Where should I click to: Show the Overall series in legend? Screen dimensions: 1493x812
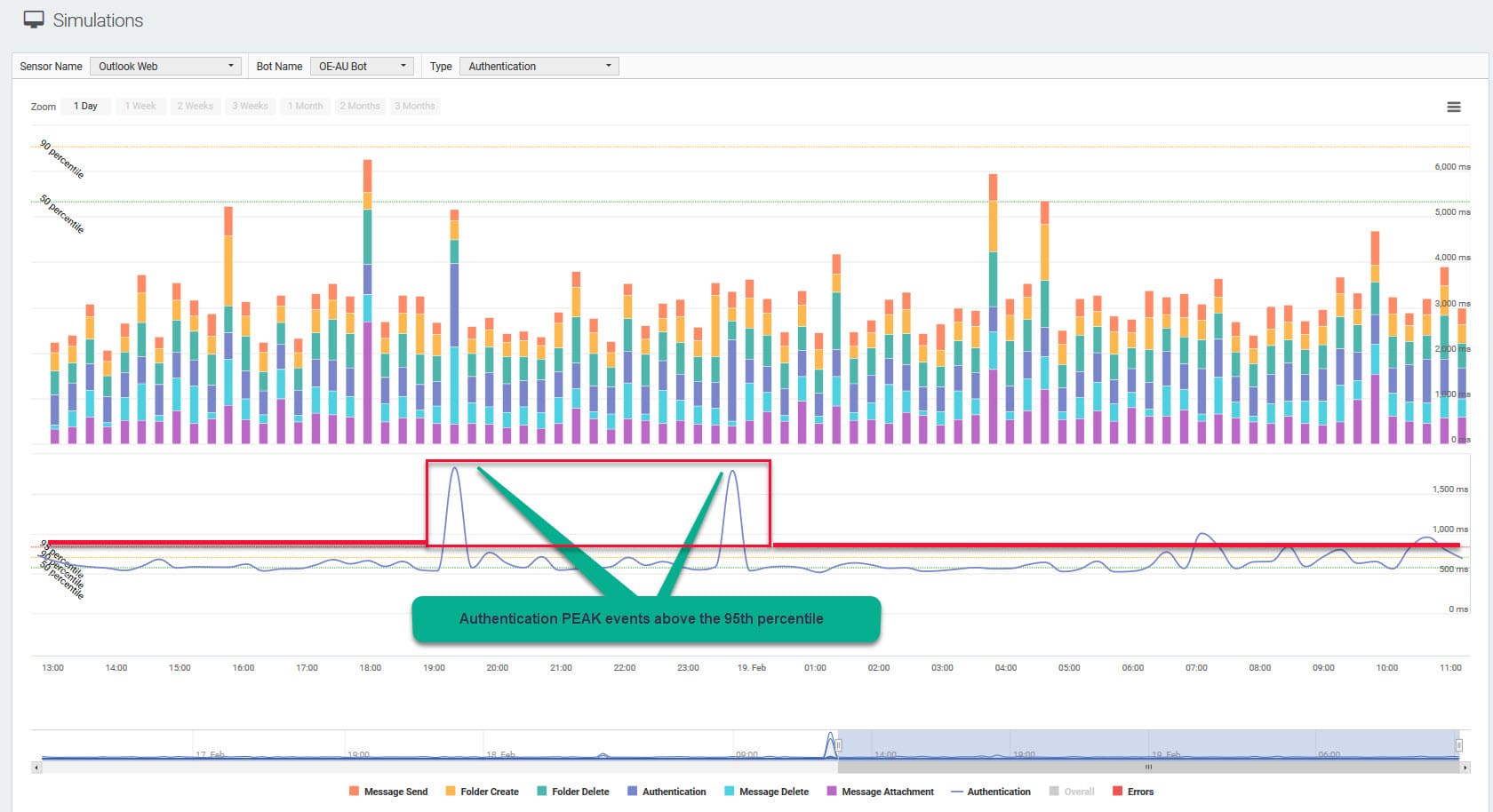1078,792
